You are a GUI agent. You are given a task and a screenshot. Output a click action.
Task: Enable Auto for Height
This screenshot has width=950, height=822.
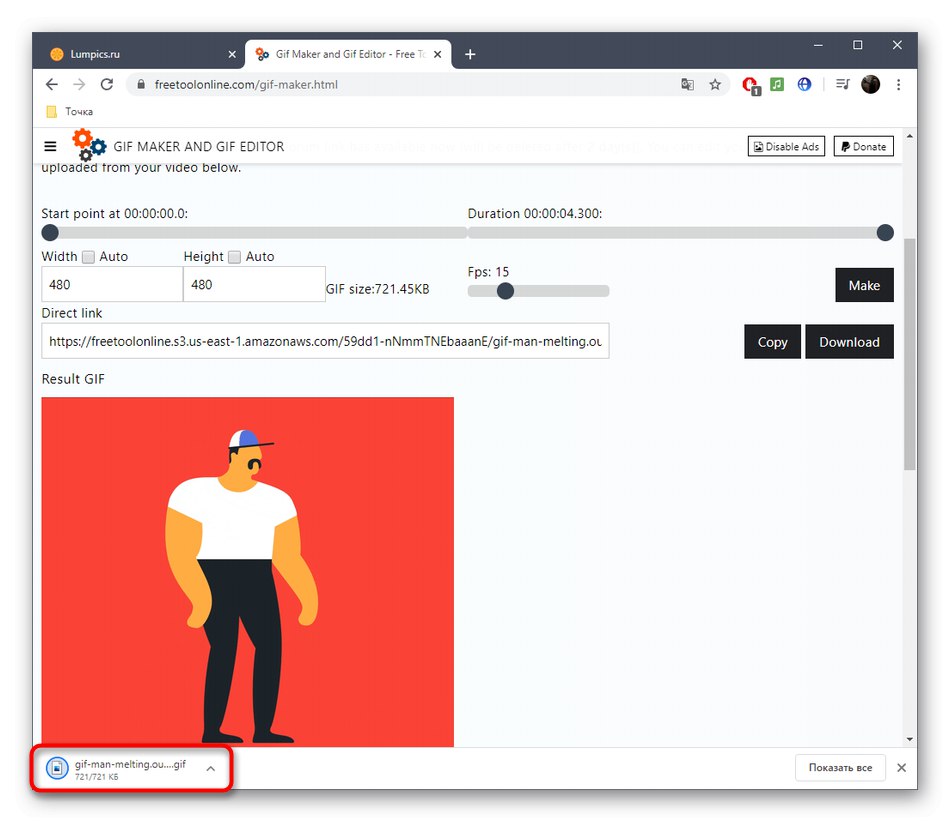coord(233,256)
